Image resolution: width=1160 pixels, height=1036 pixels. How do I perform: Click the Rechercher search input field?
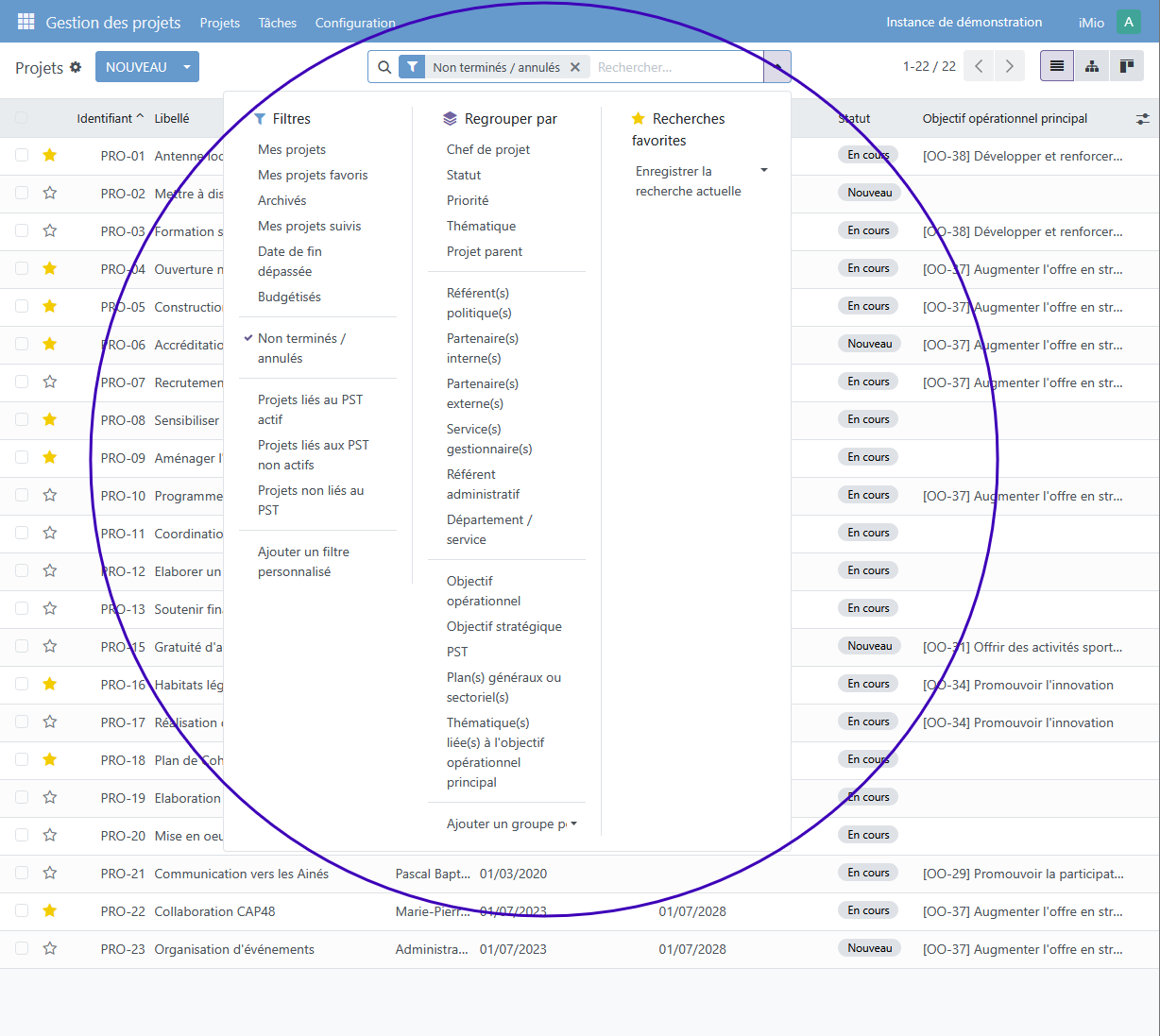[675, 67]
